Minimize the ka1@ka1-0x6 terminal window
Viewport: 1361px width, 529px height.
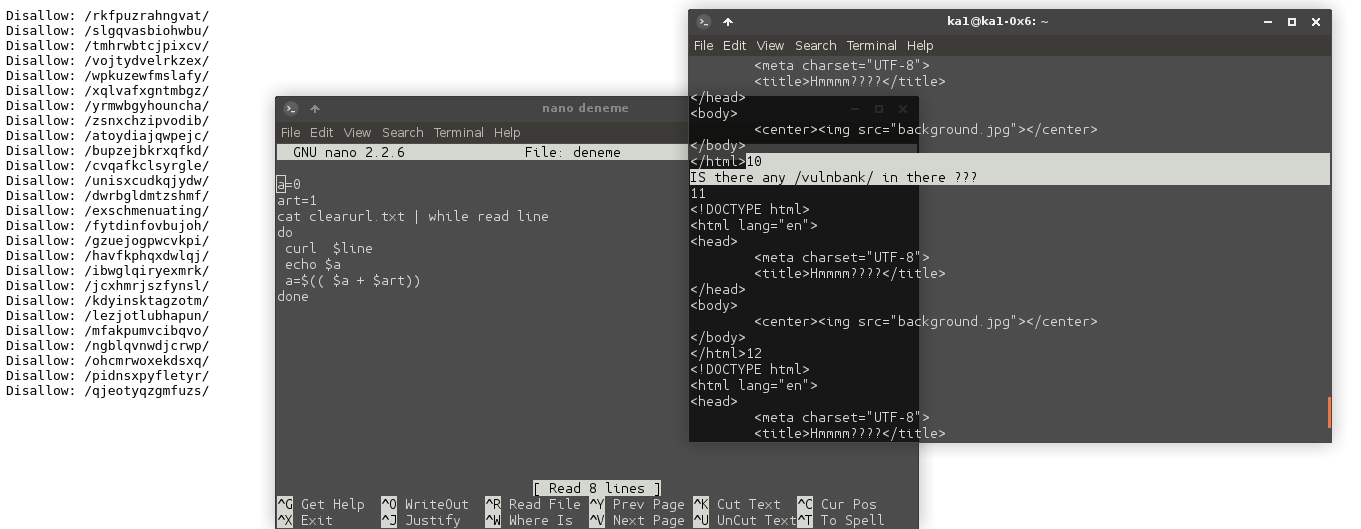[1268, 22]
